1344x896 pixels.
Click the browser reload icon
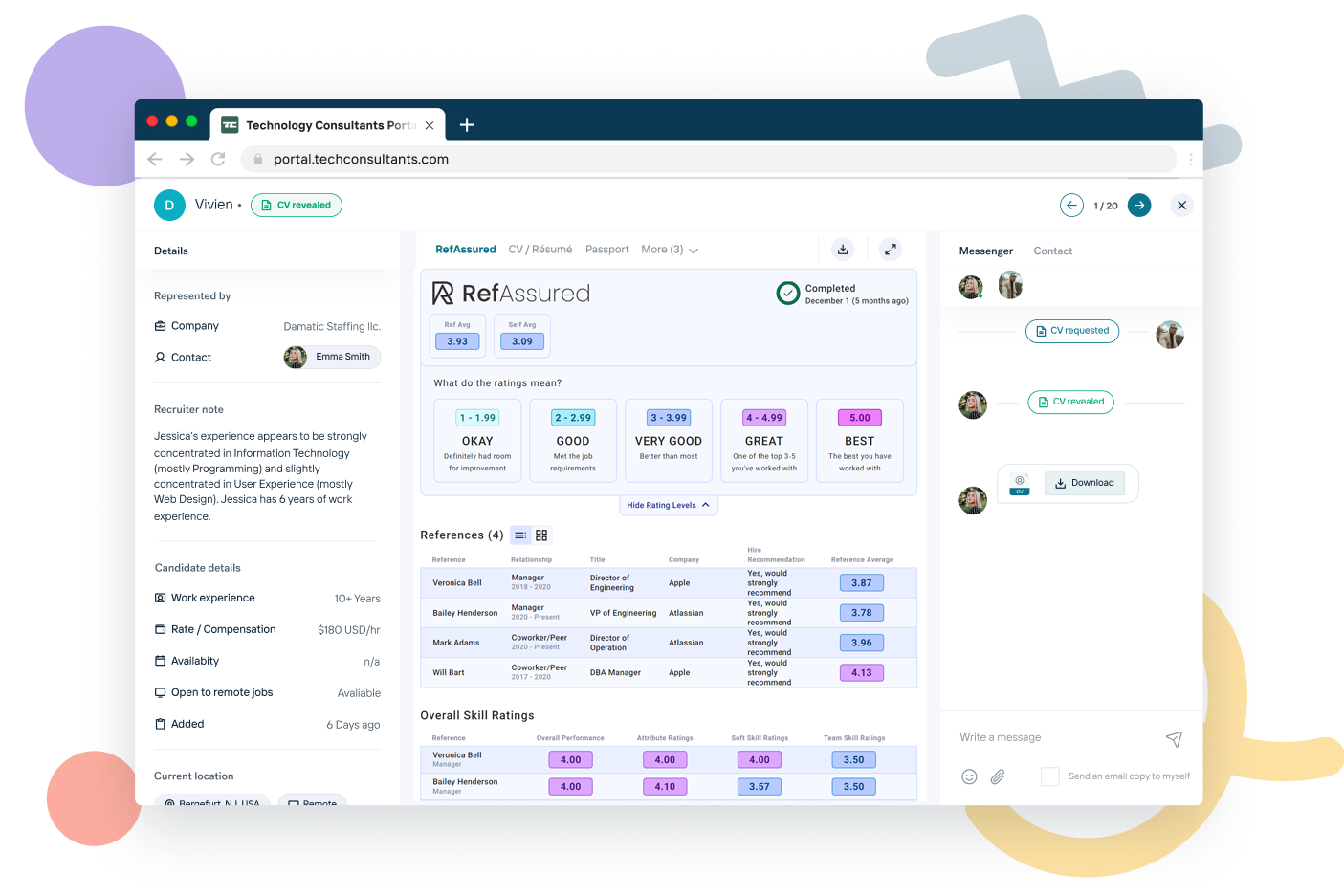click(217, 159)
